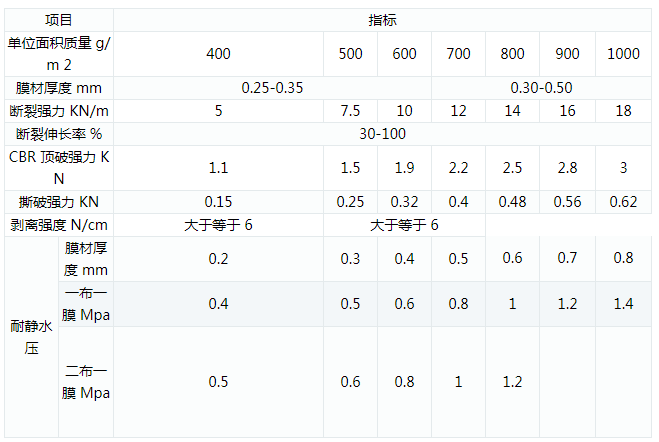Click the 0.25-0.35 membrane thickness cell
659x442 pixels.
point(272,88)
